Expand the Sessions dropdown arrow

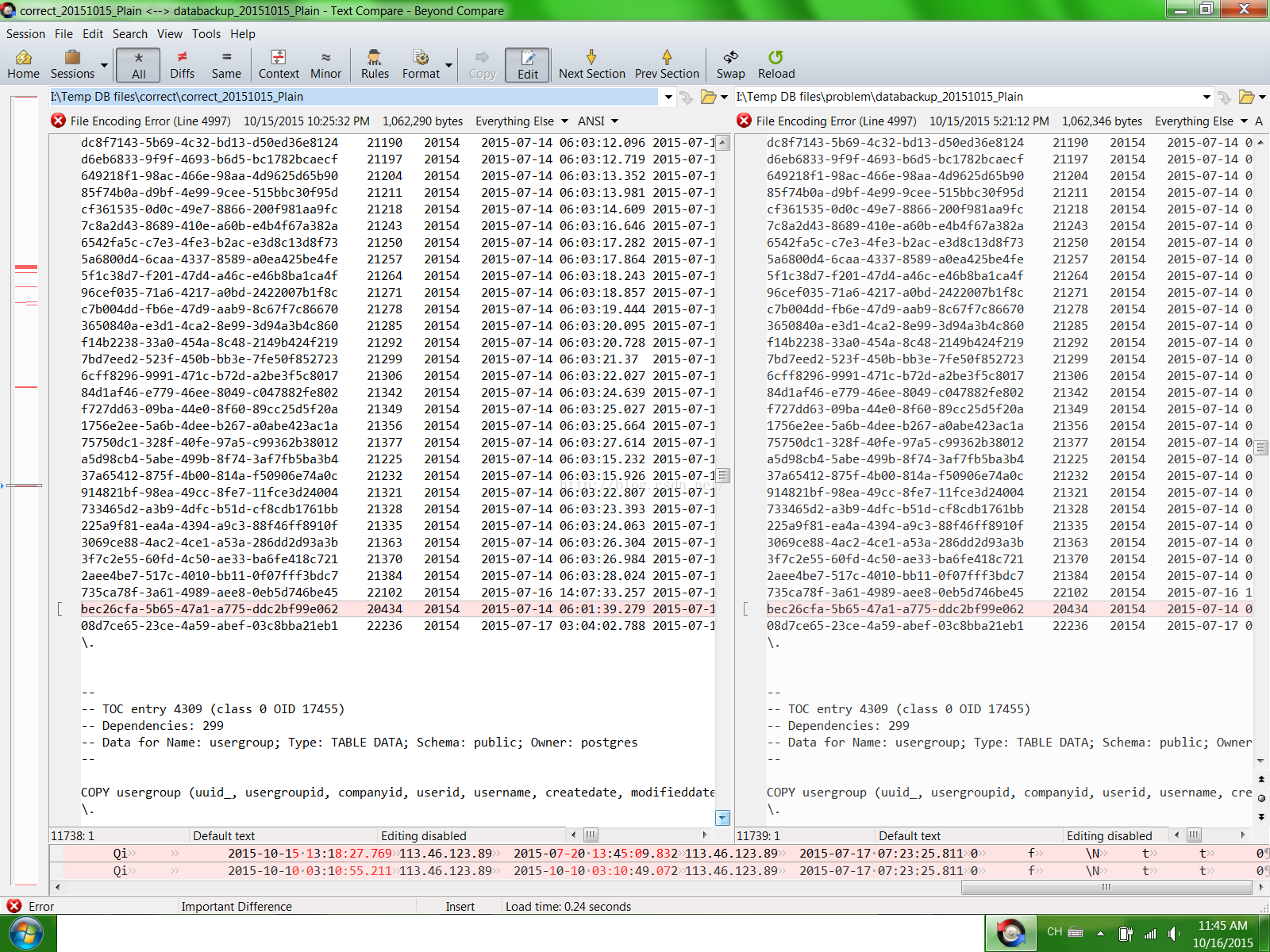[104, 65]
